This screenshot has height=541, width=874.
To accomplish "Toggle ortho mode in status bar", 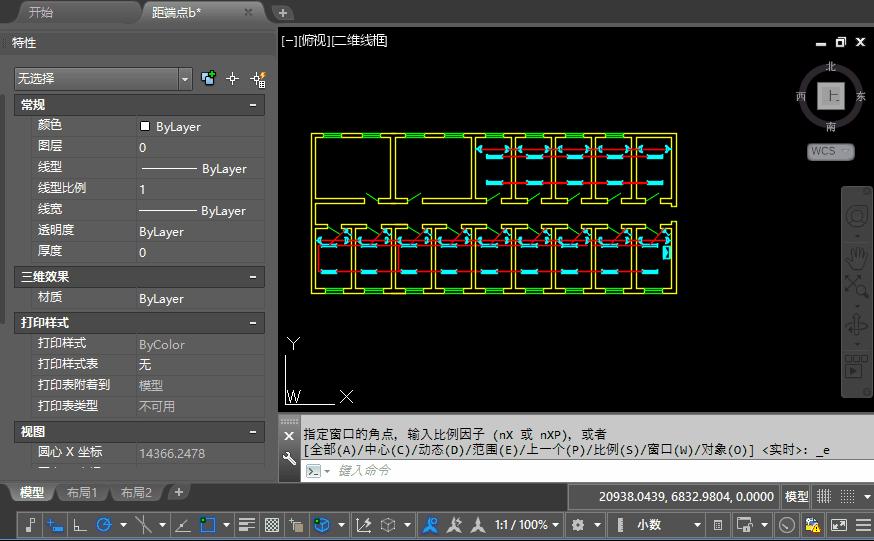I will [x=80, y=525].
